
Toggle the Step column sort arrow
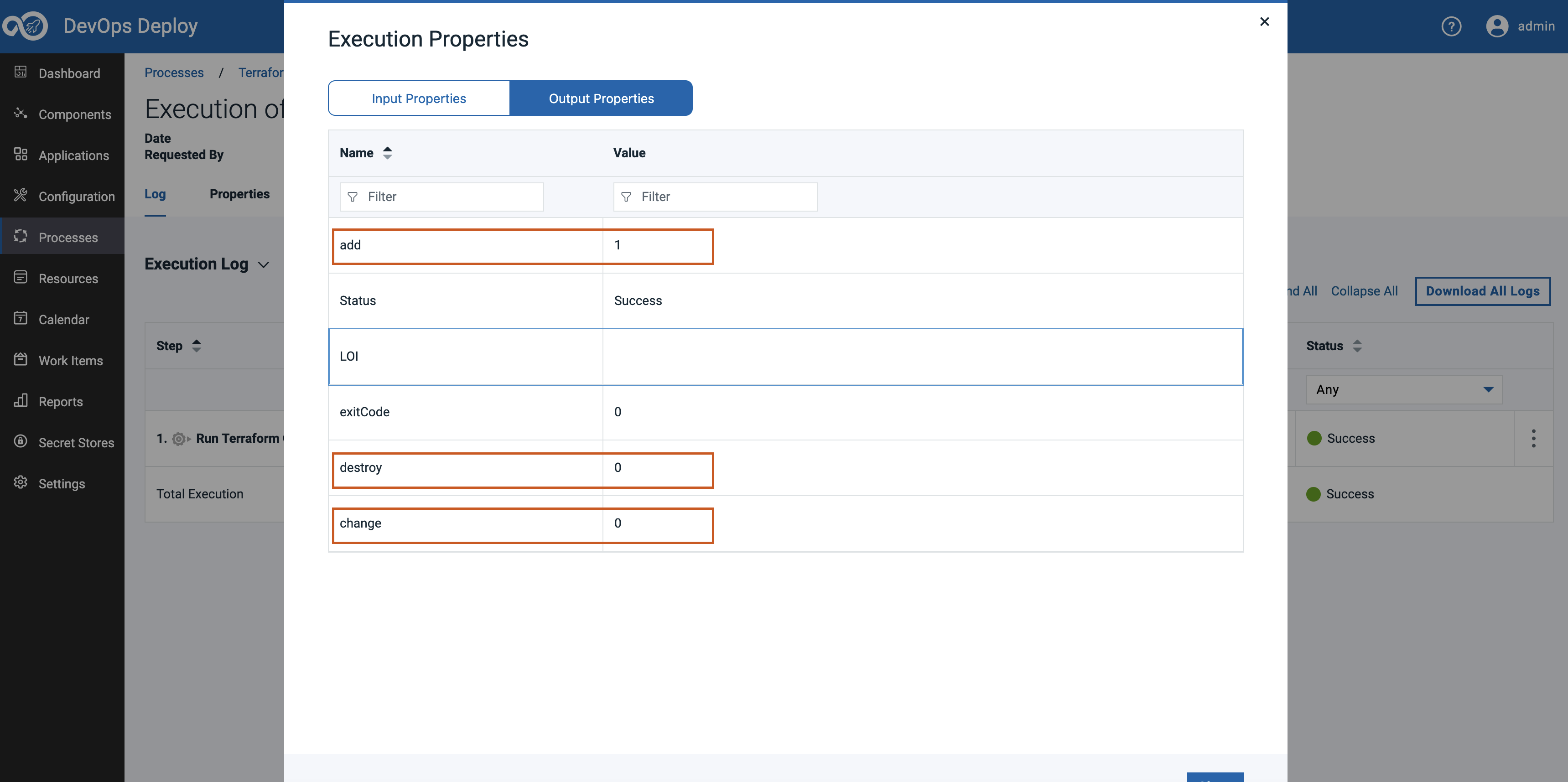click(196, 346)
